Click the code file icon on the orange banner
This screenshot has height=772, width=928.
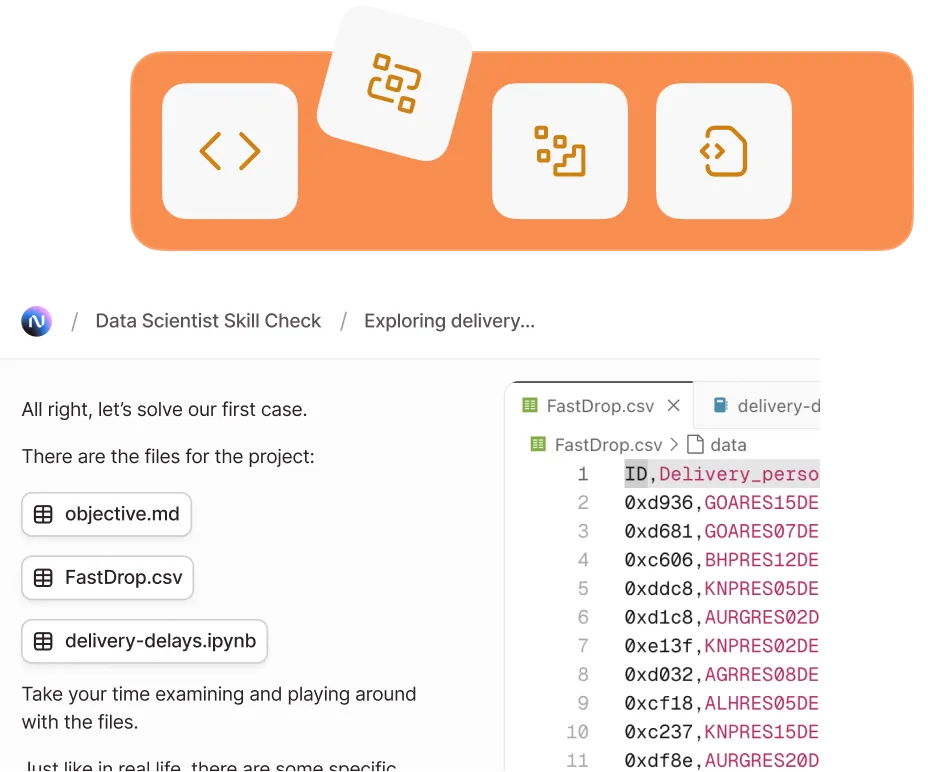click(x=723, y=151)
